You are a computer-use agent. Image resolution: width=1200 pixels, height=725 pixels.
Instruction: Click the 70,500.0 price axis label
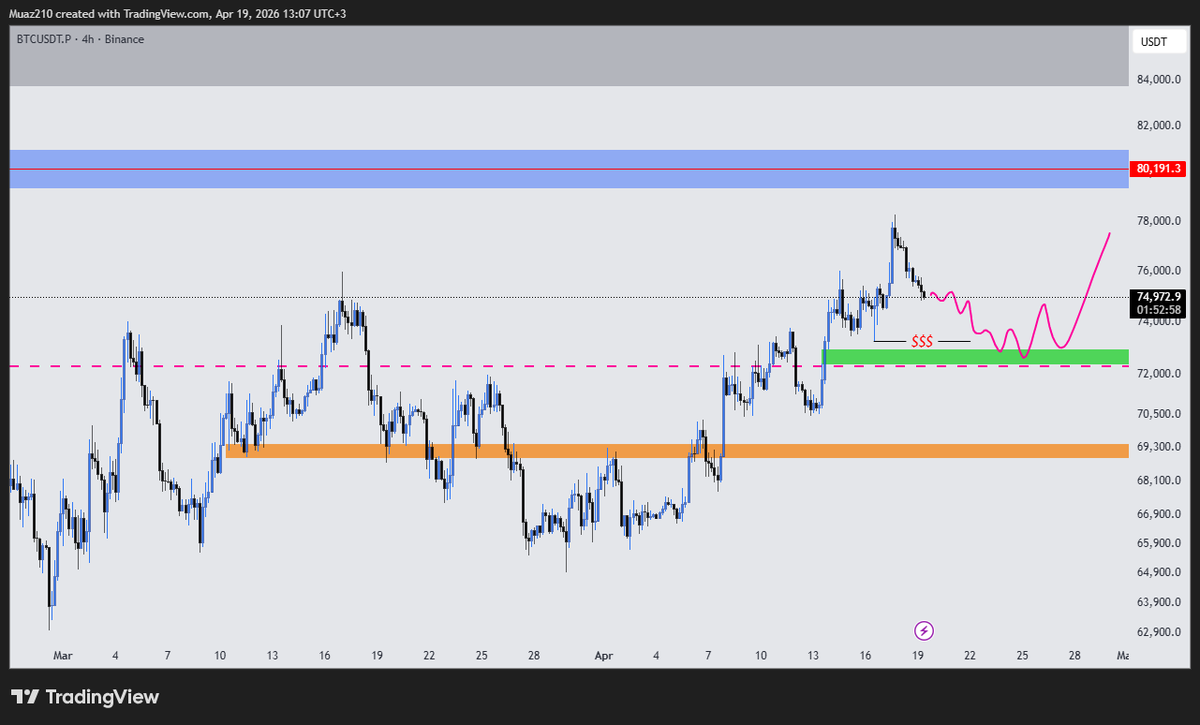(x=1158, y=414)
